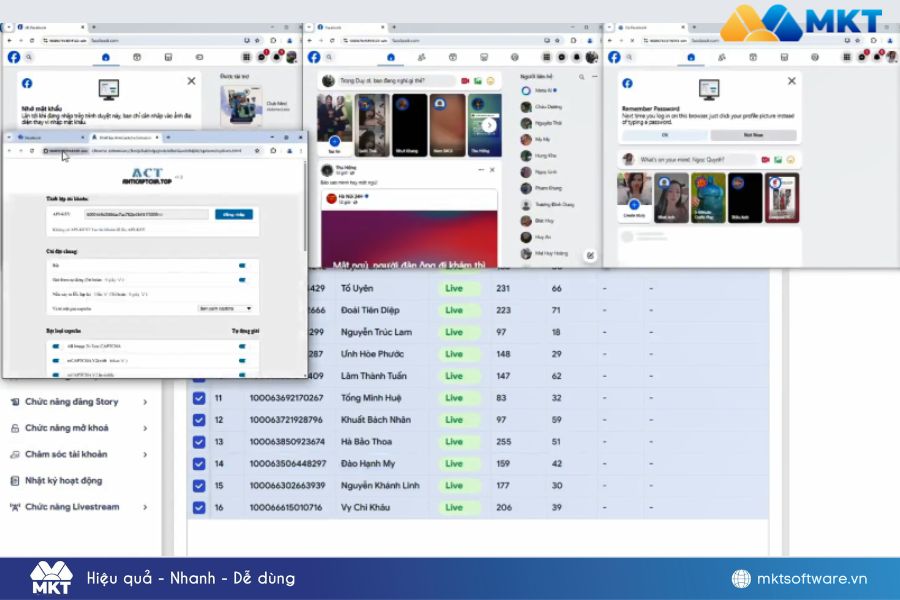Uncheck row 14 Đào Hạnh My checkbox
Image resolution: width=900 pixels, height=600 pixels.
click(x=199, y=464)
